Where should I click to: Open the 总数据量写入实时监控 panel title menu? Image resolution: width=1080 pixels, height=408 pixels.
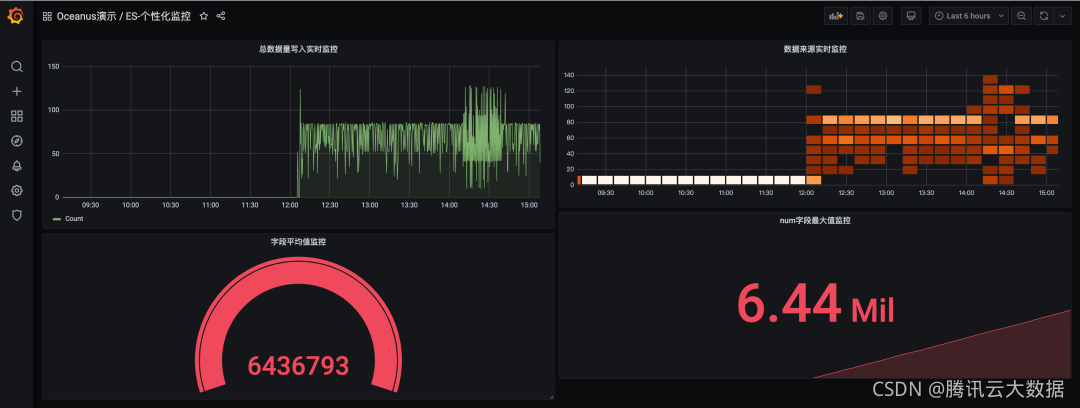298,49
